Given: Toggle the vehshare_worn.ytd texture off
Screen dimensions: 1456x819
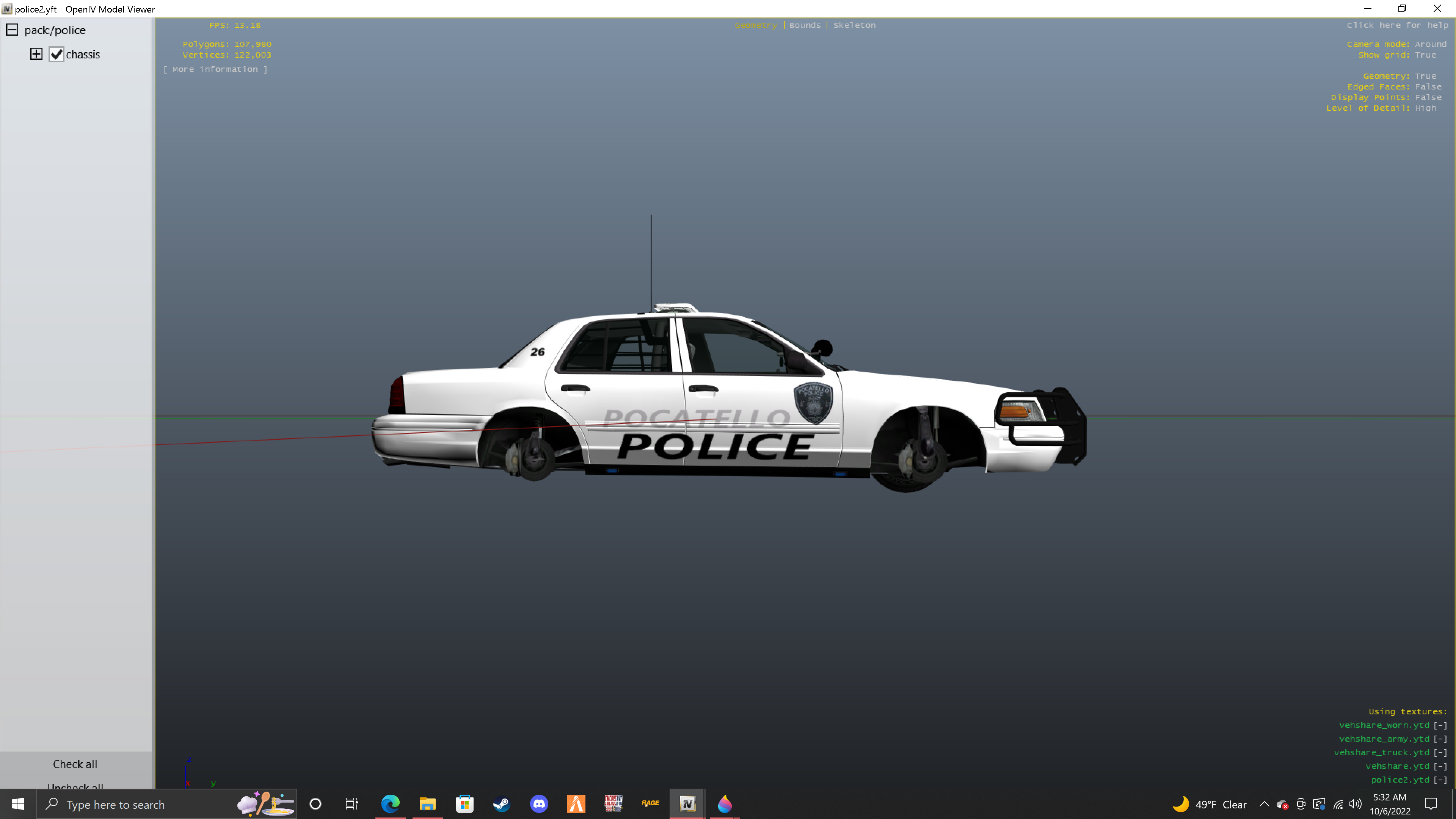Looking at the screenshot, I should tap(1440, 725).
